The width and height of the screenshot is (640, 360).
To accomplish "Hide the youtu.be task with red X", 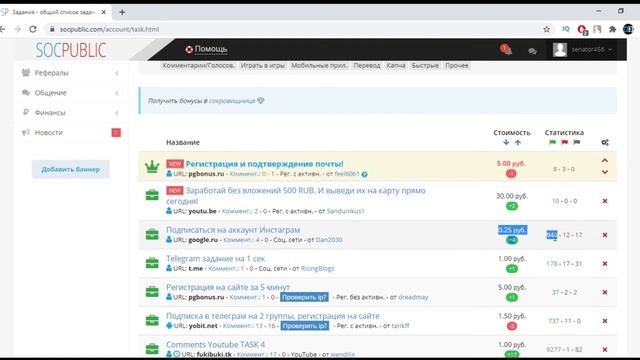I will click(605, 201).
